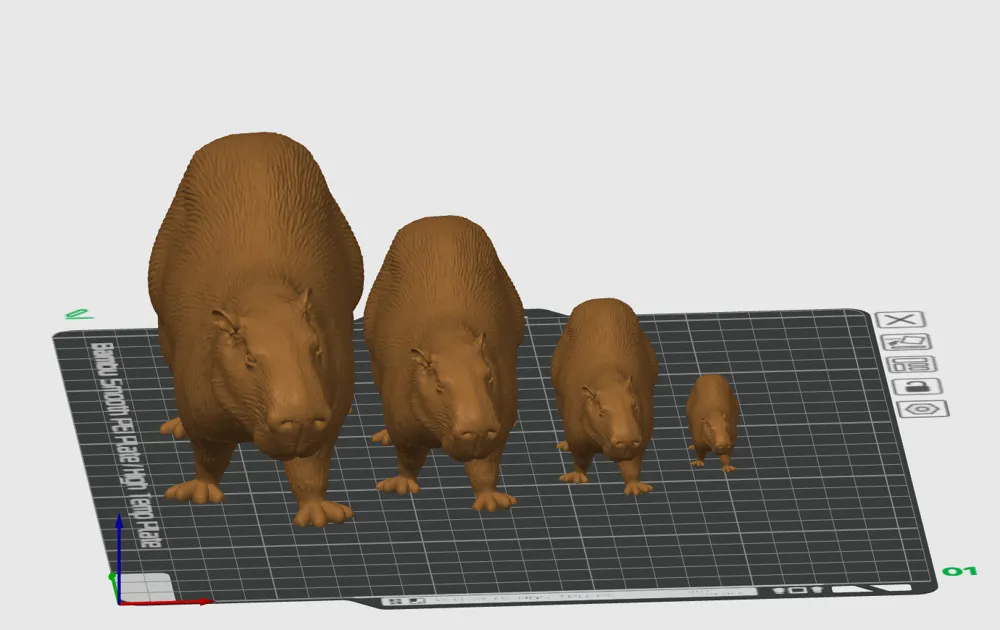Click the Bambu Smooth PEI Plate label

click(128, 444)
